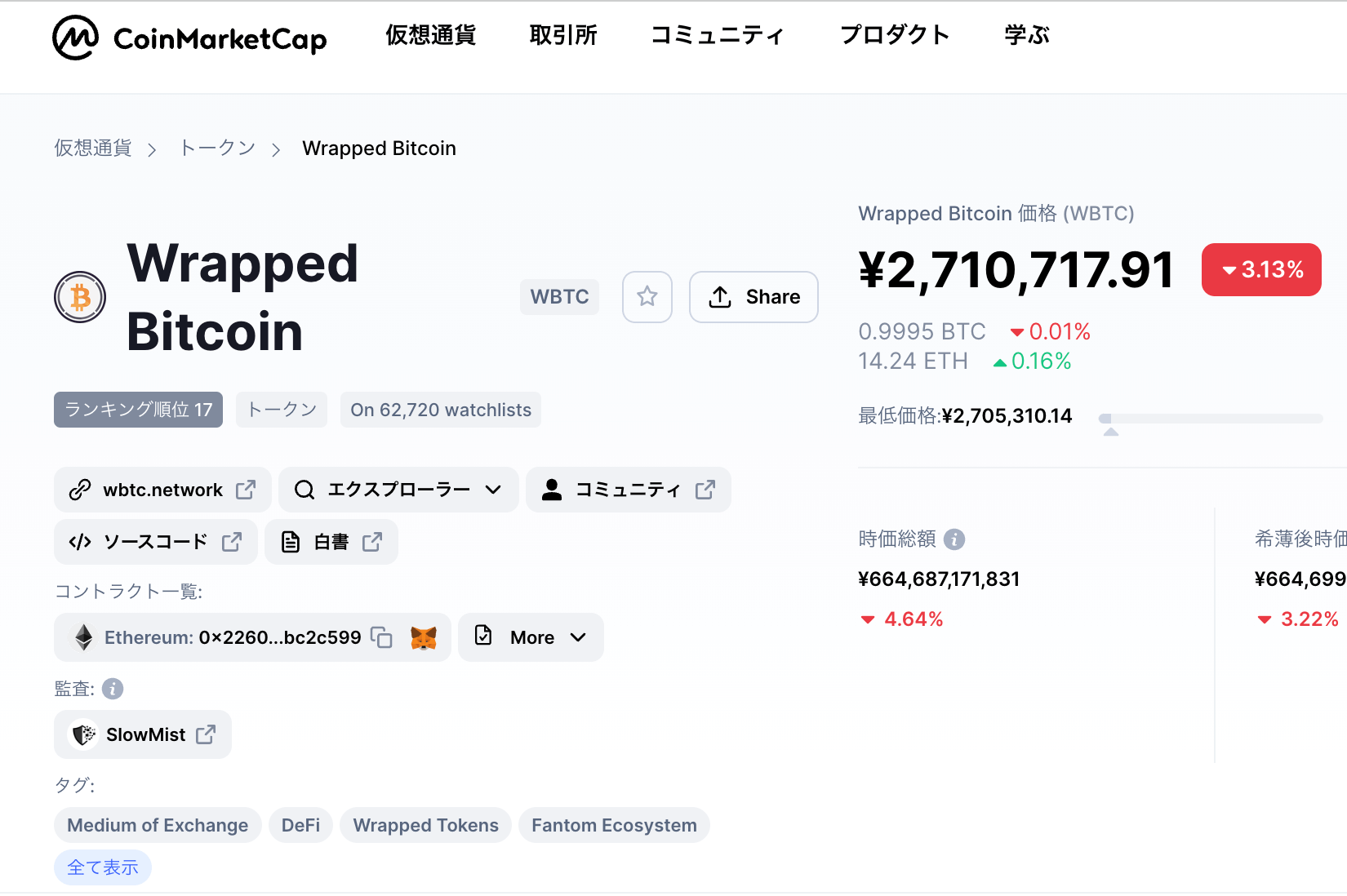Open the 白書 whitepaper document
Viewport: 1347px width, 896px height.
pyautogui.click(x=331, y=542)
